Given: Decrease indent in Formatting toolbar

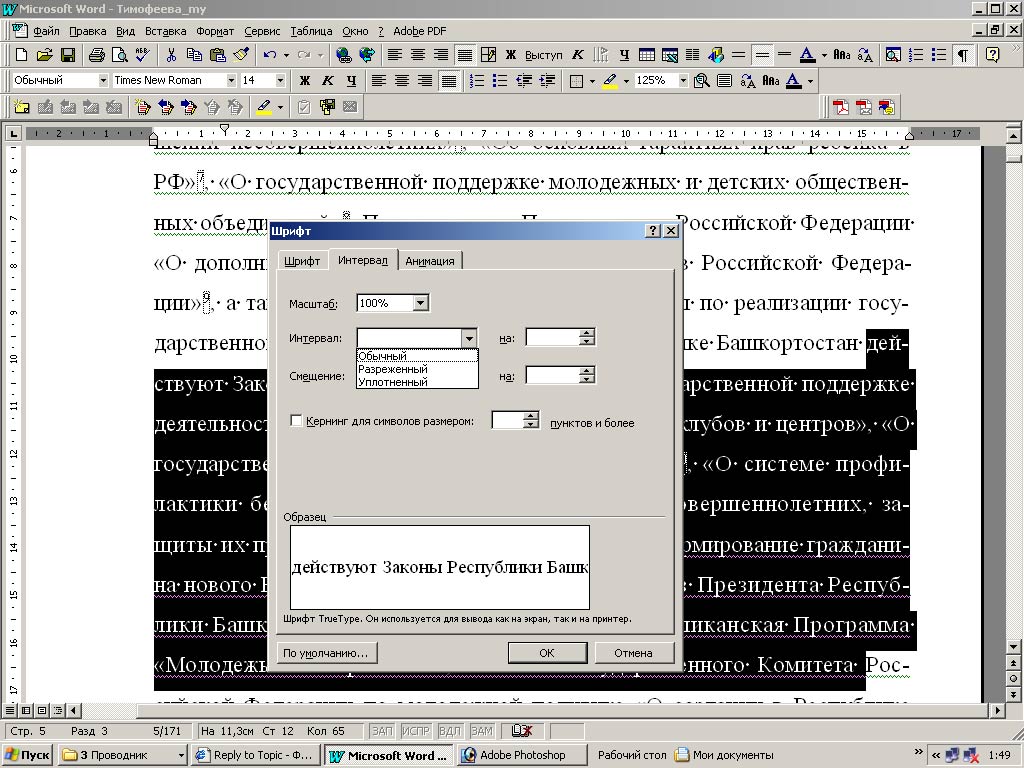Looking at the screenshot, I should click(x=523, y=81).
